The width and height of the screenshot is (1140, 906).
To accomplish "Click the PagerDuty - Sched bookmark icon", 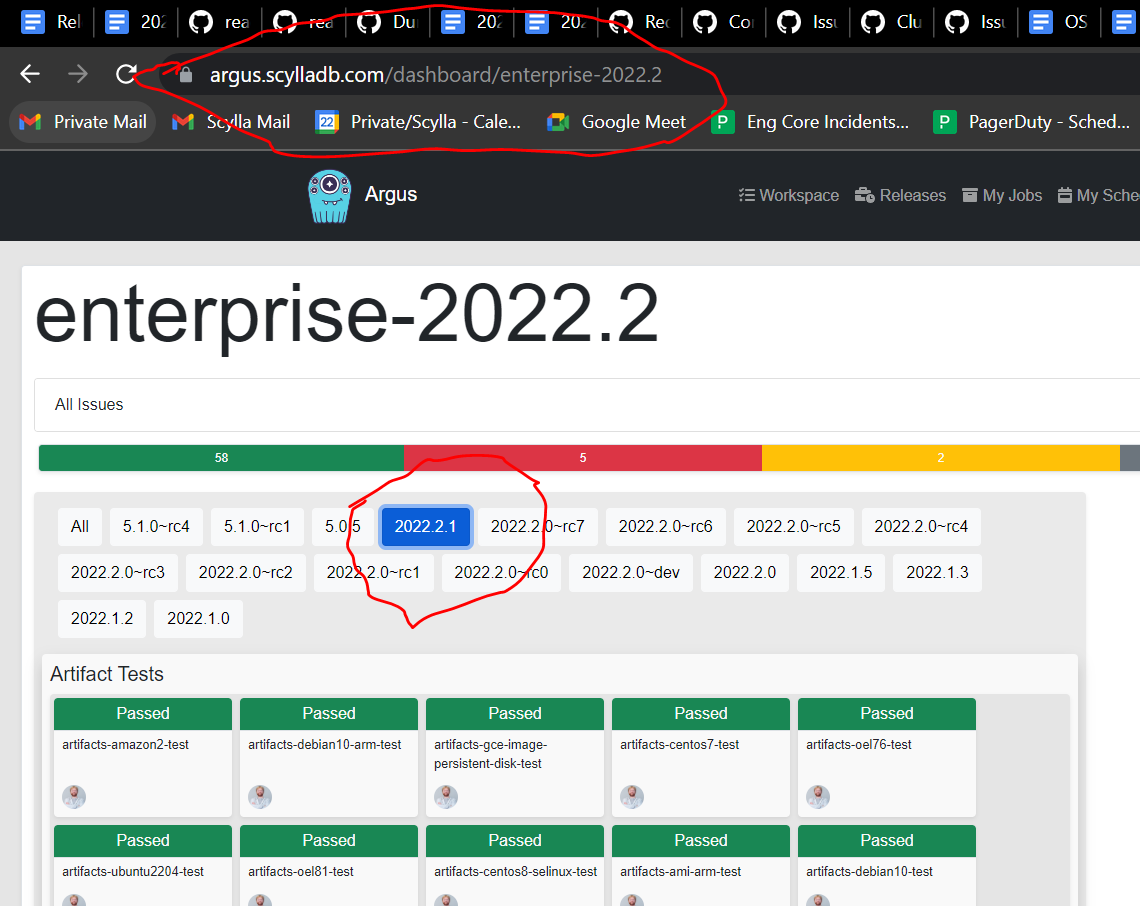I will point(944,122).
